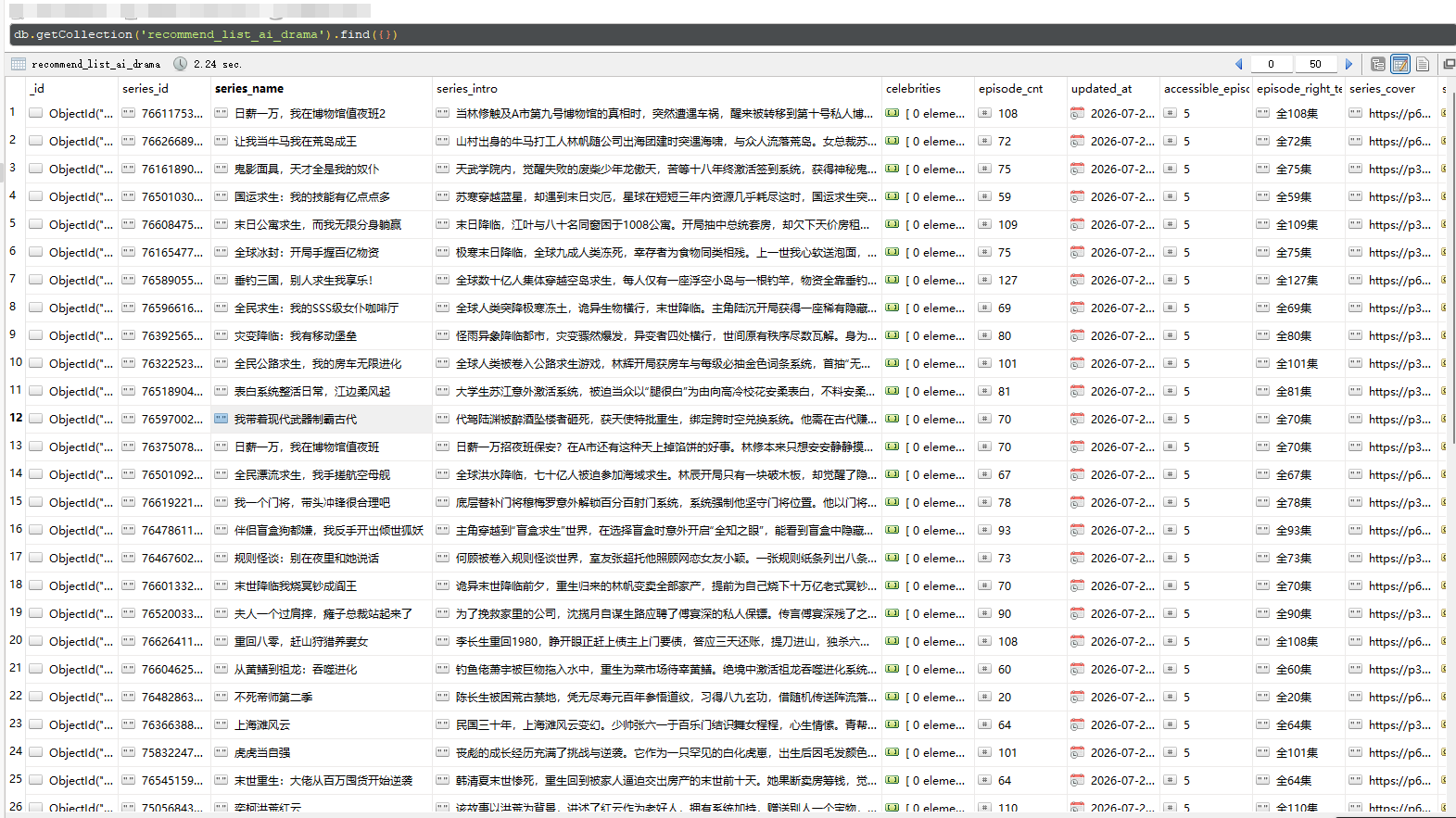Click array icon in row 16 celebrities

(x=893, y=530)
